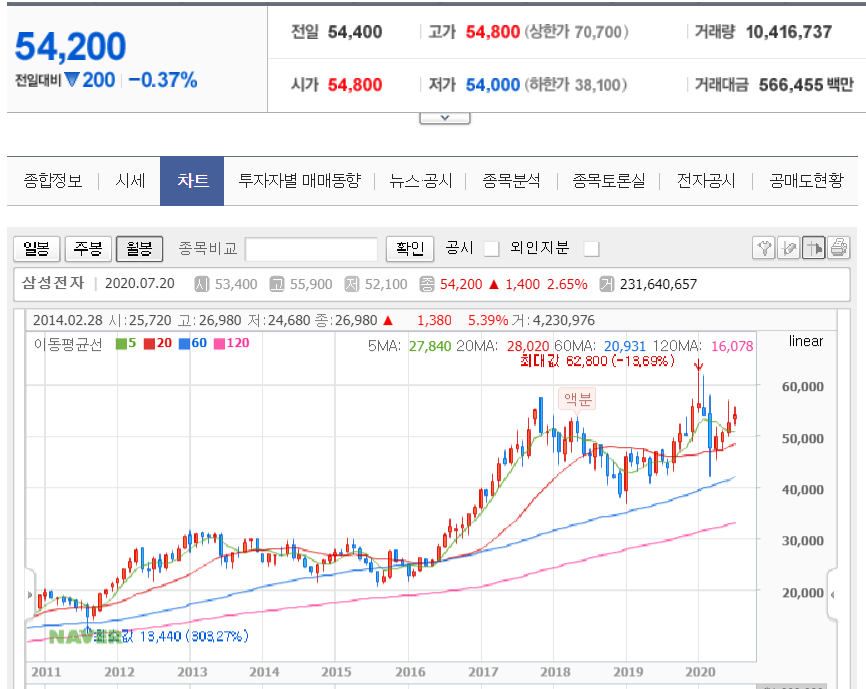Screen dimensions: 866x689
Task: Switch to 일봉 daily candle view
Action: click(36, 248)
